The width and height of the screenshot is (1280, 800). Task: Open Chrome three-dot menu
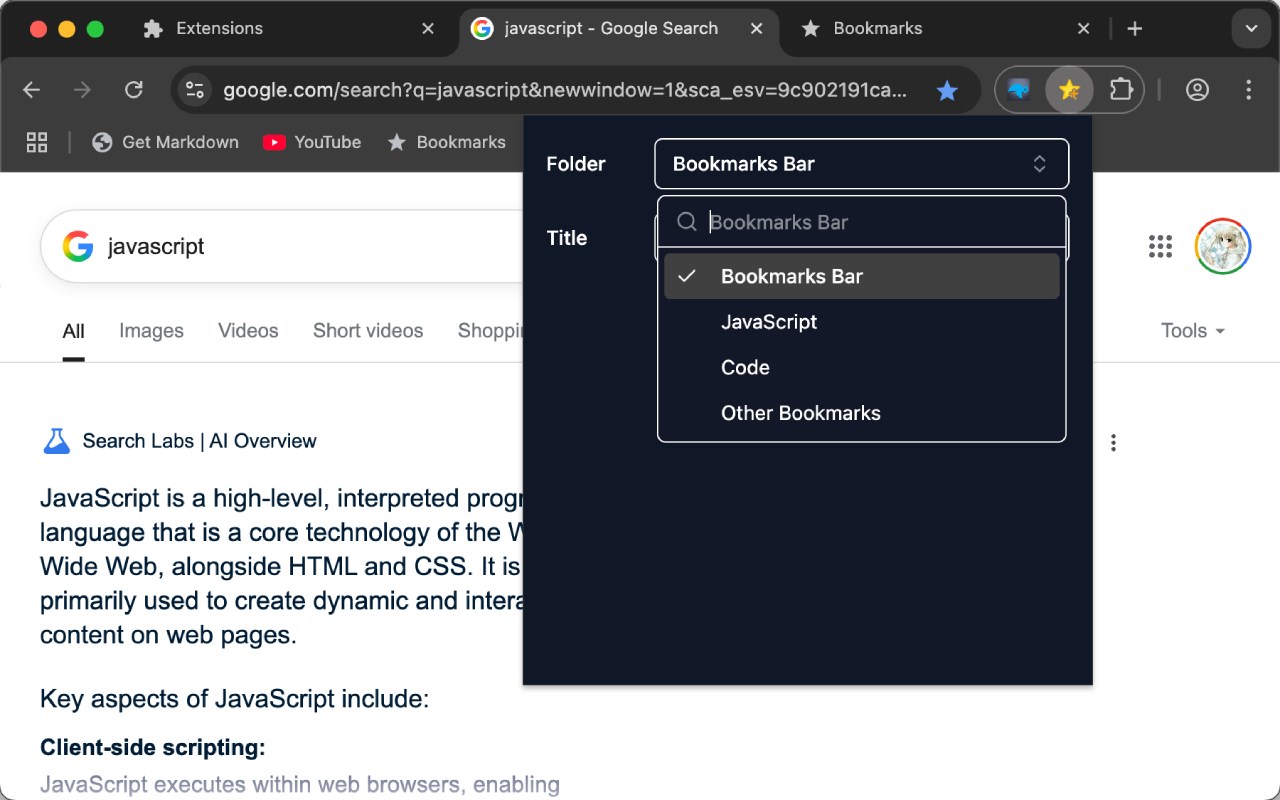(1248, 90)
